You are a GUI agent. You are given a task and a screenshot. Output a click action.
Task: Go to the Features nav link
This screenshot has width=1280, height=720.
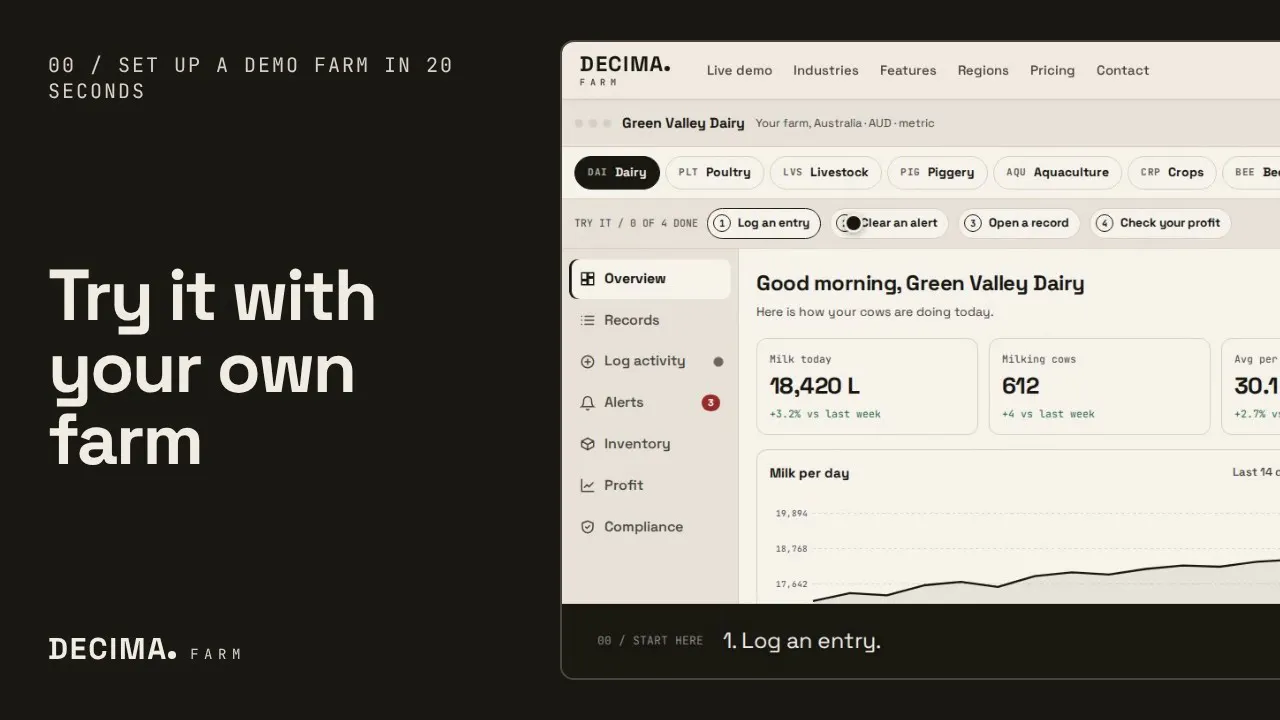click(x=908, y=71)
